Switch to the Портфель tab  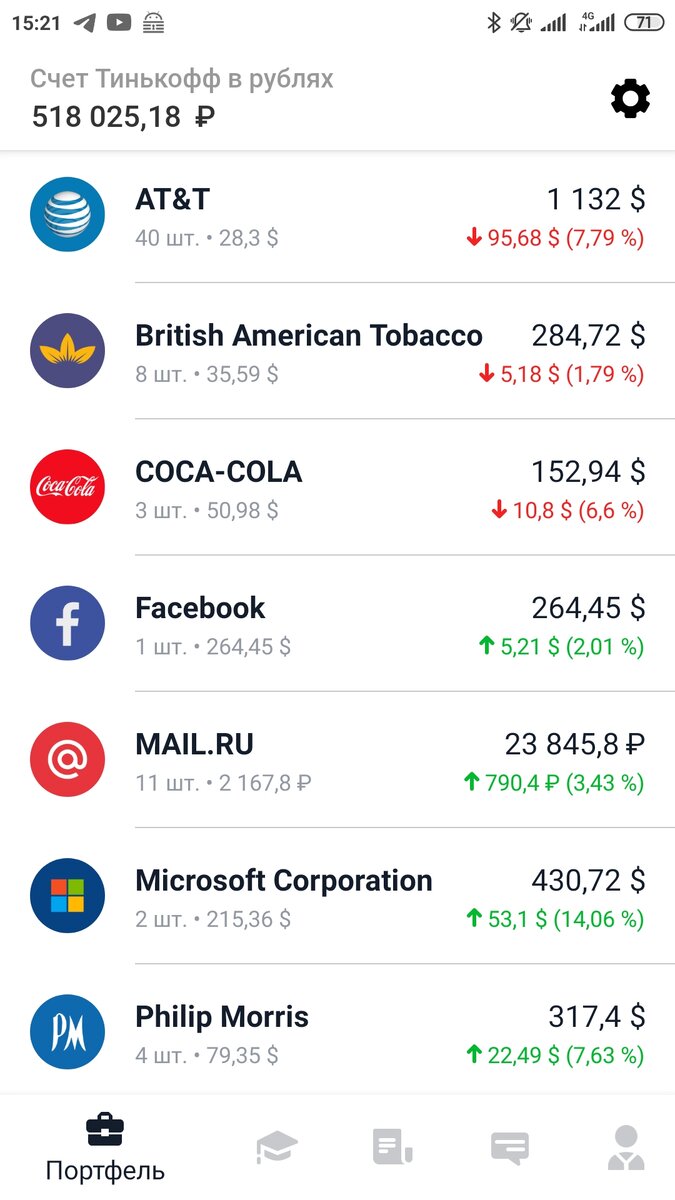coord(105,1147)
